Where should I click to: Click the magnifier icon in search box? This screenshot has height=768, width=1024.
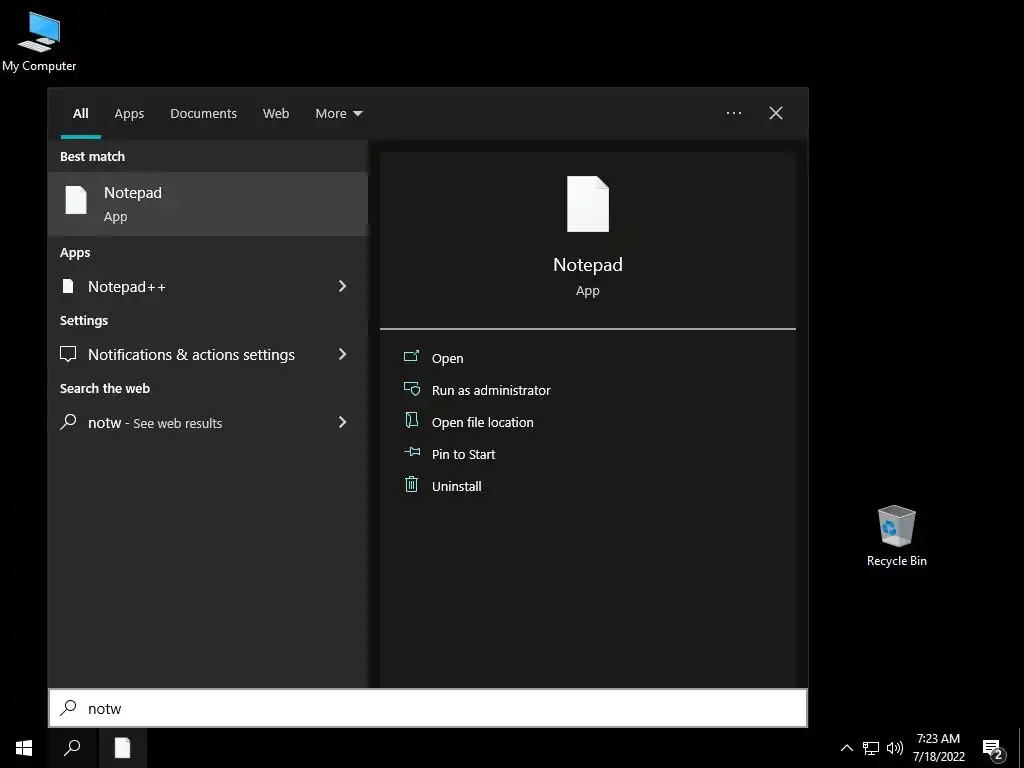coord(69,708)
